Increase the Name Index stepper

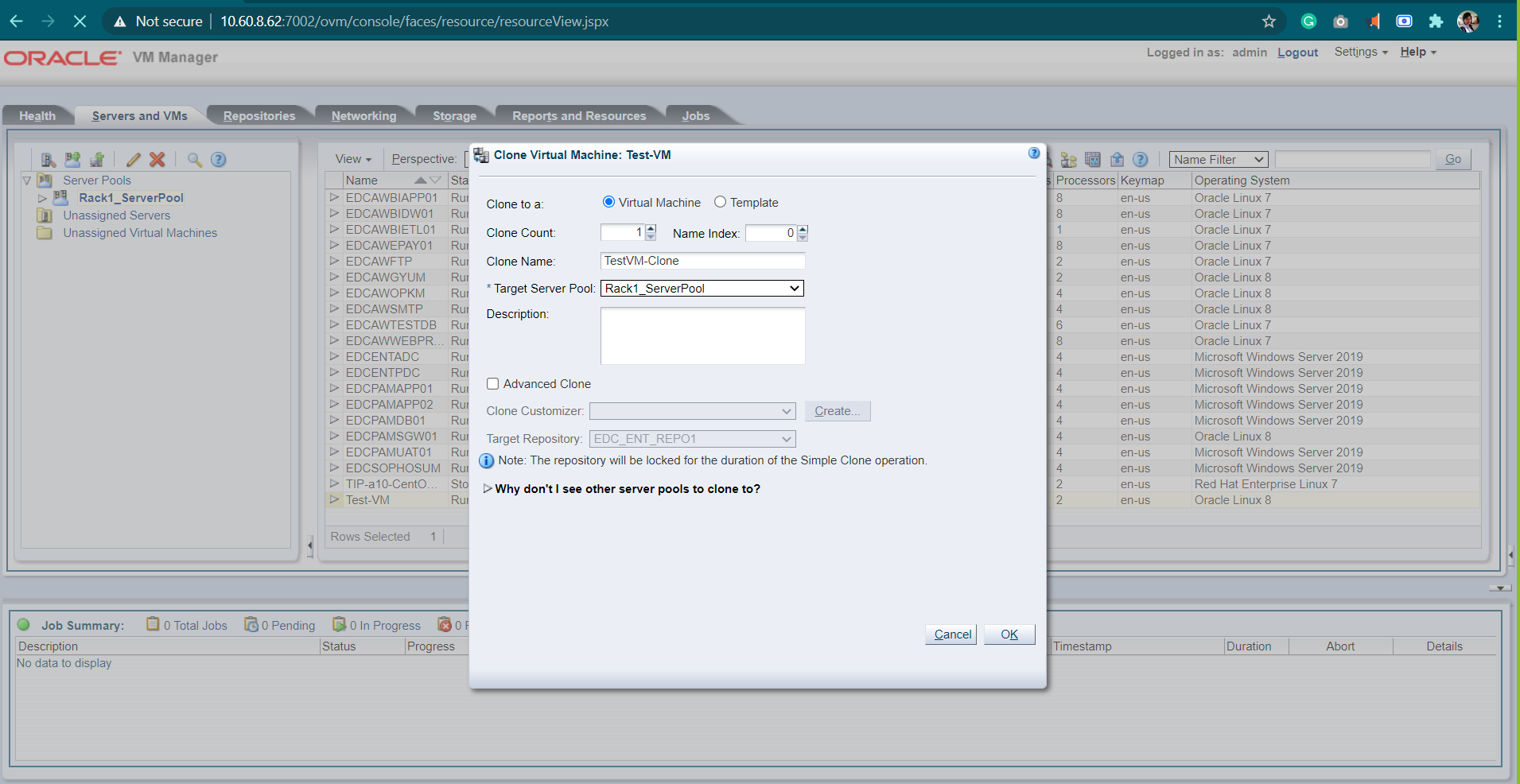[x=803, y=229]
